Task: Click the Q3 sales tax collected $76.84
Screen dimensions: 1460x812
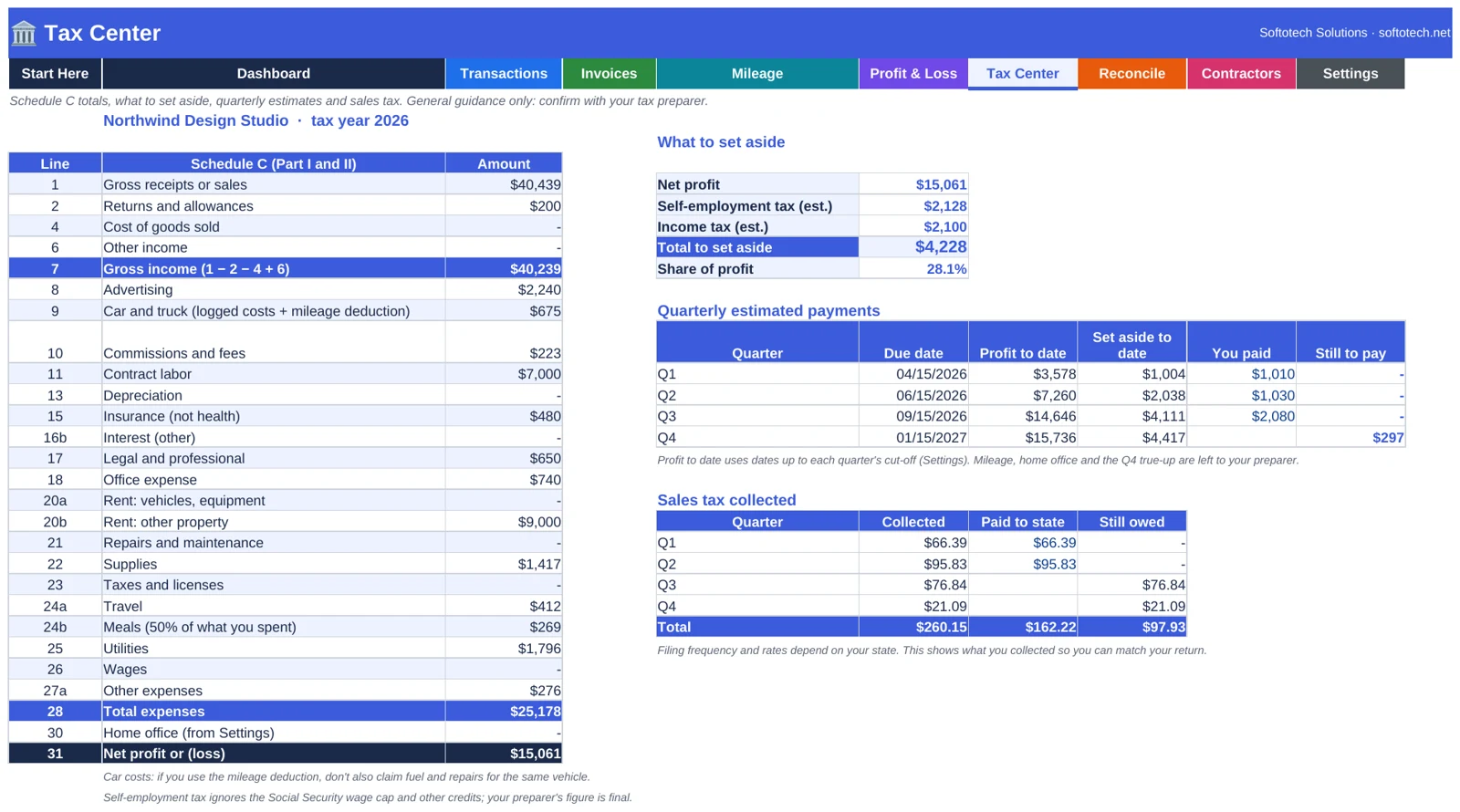Action: pyautogui.click(x=913, y=585)
